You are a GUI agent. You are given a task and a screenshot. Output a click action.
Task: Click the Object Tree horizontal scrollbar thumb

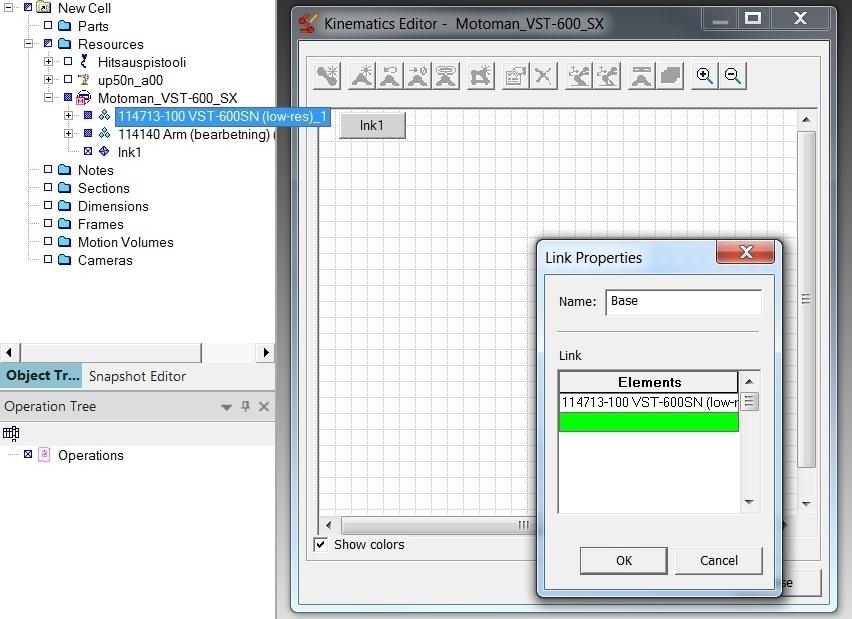(111, 352)
